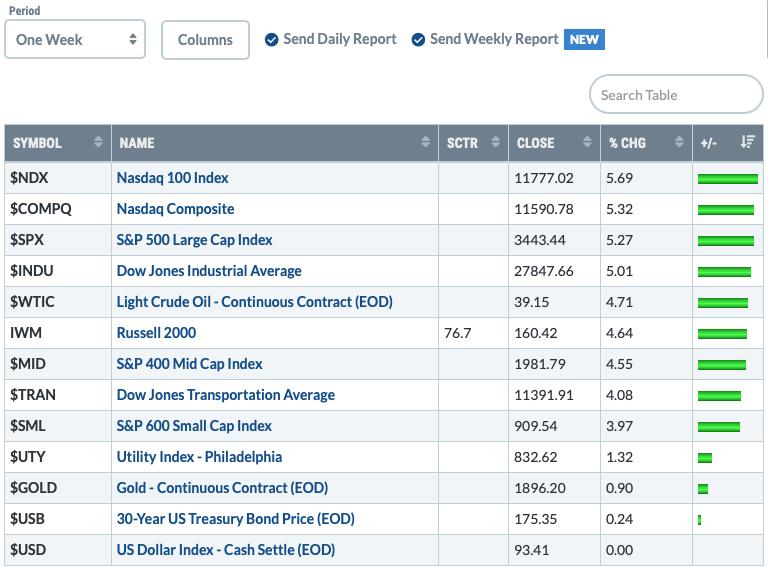Select the IWM symbol cell
Screen dimensions: 768x570
point(58,333)
